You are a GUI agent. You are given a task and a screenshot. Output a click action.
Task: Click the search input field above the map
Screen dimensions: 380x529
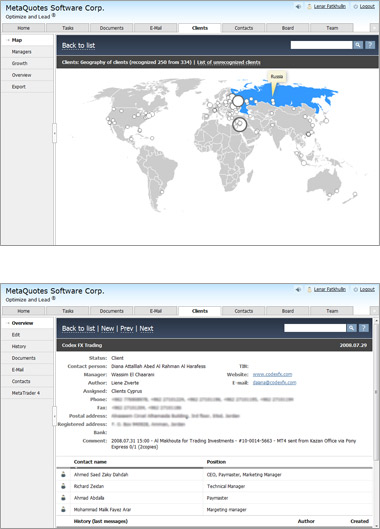pyautogui.click(x=321, y=45)
